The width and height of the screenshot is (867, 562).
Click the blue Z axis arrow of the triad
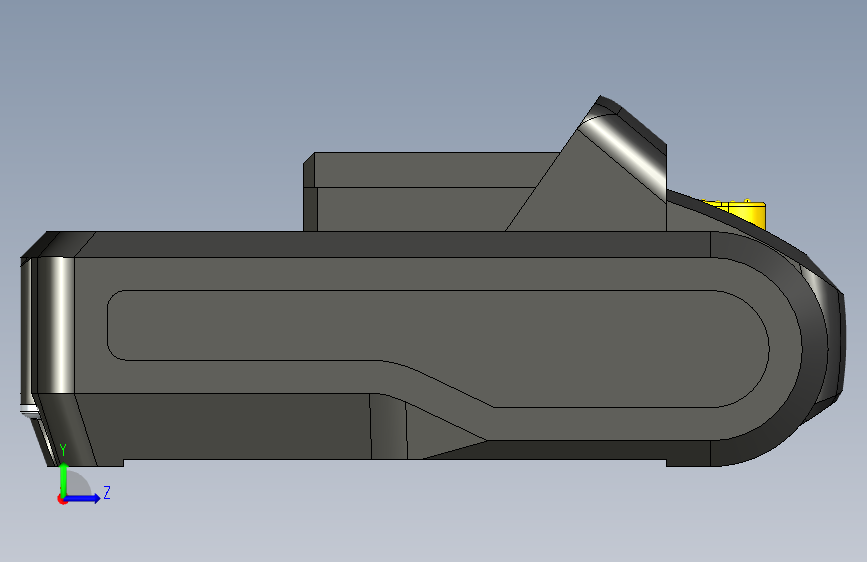pyautogui.click(x=84, y=498)
